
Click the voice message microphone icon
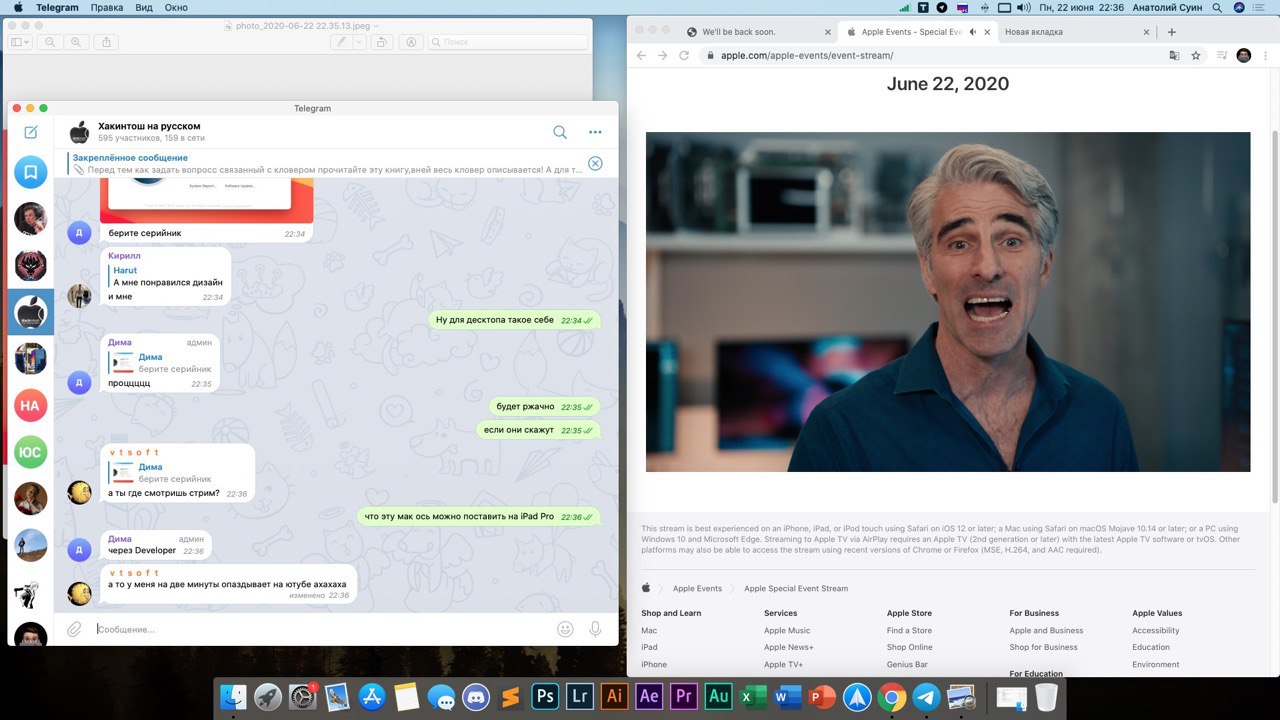click(596, 629)
